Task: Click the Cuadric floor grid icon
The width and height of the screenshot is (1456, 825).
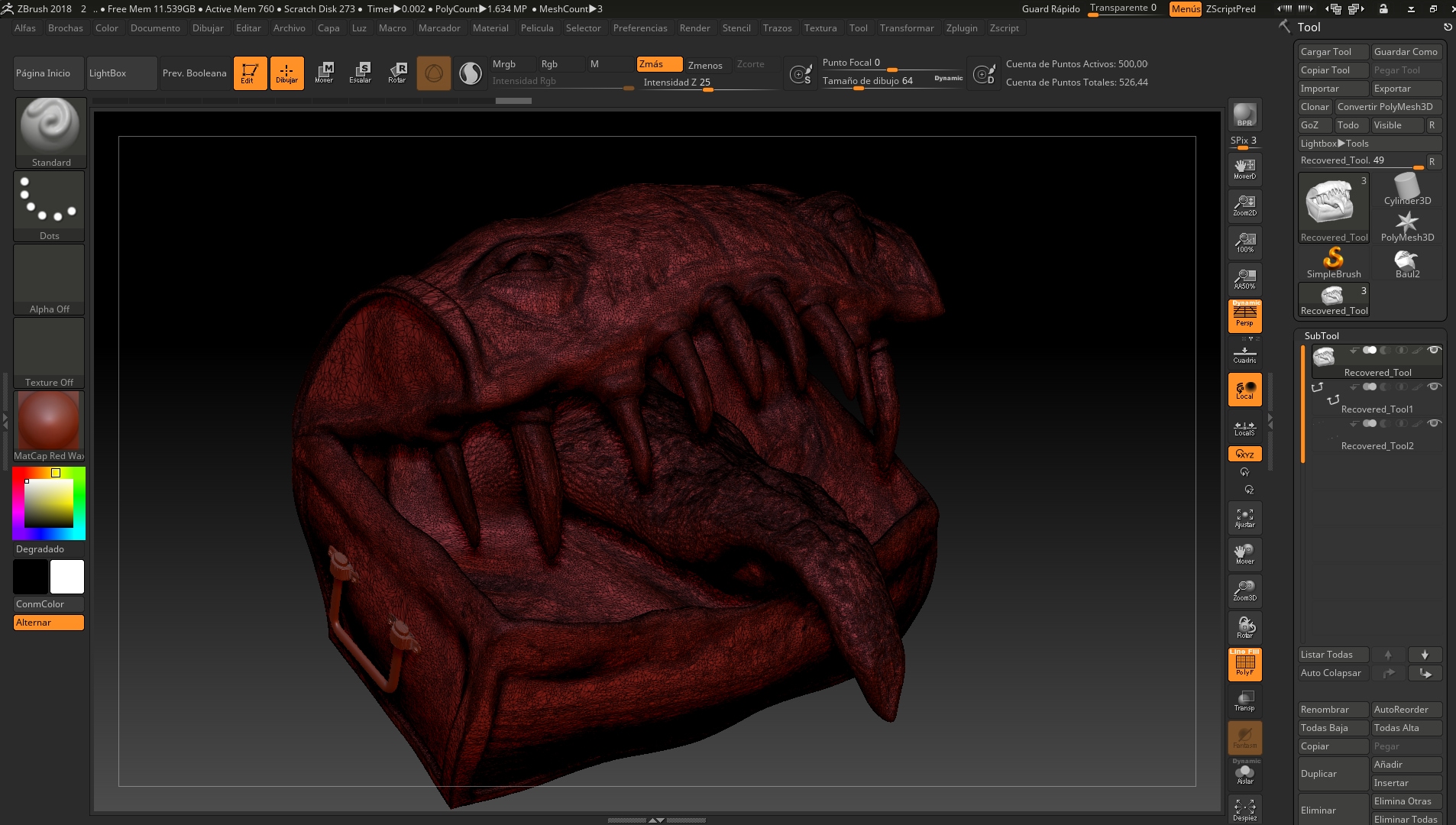Action: [x=1244, y=355]
